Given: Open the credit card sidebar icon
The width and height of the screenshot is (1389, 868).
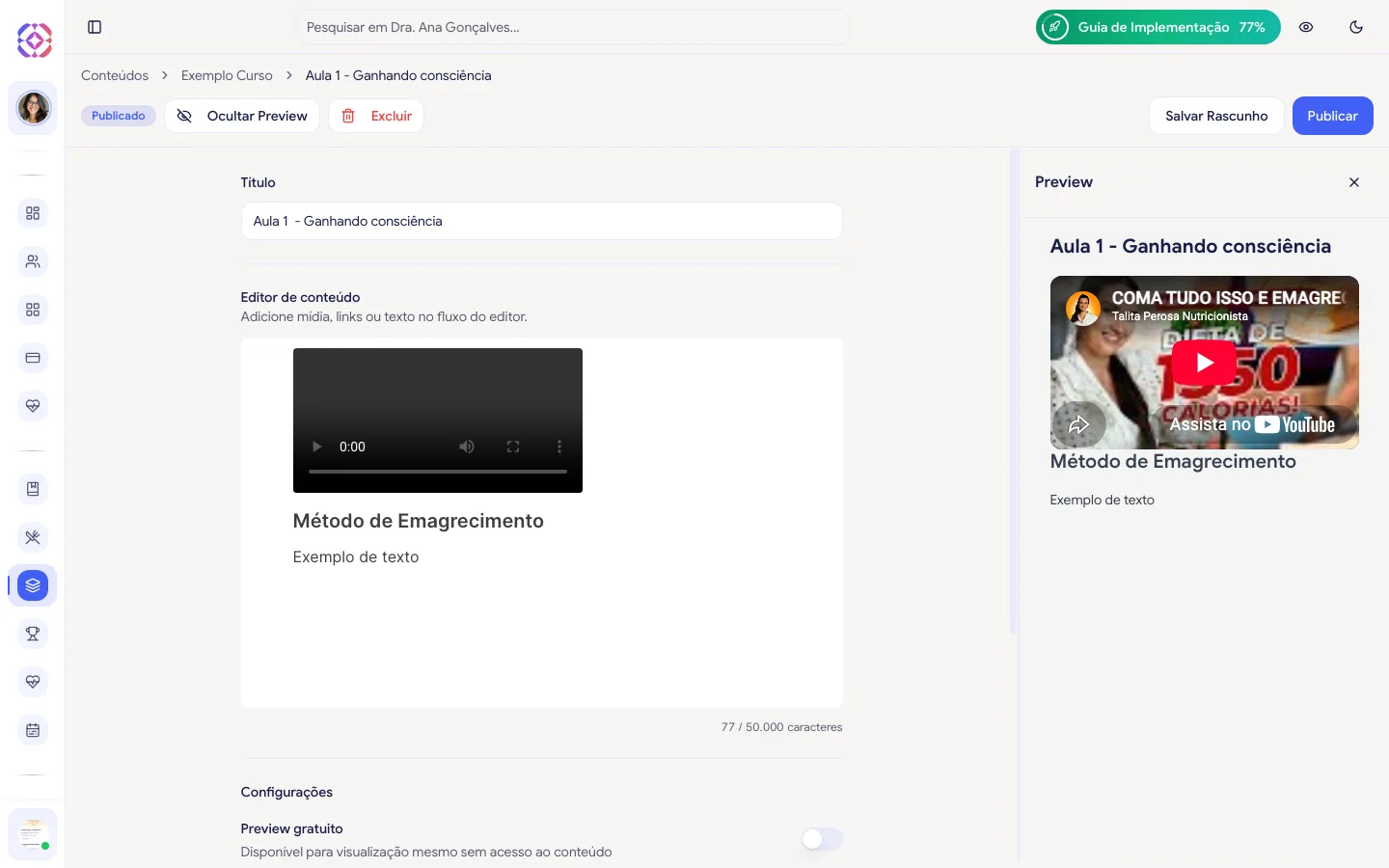Looking at the screenshot, I should (33, 358).
